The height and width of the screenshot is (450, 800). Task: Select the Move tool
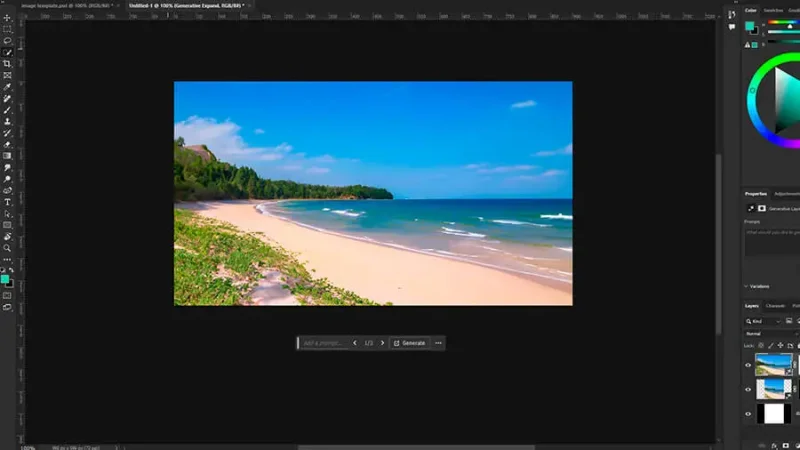click(7, 18)
